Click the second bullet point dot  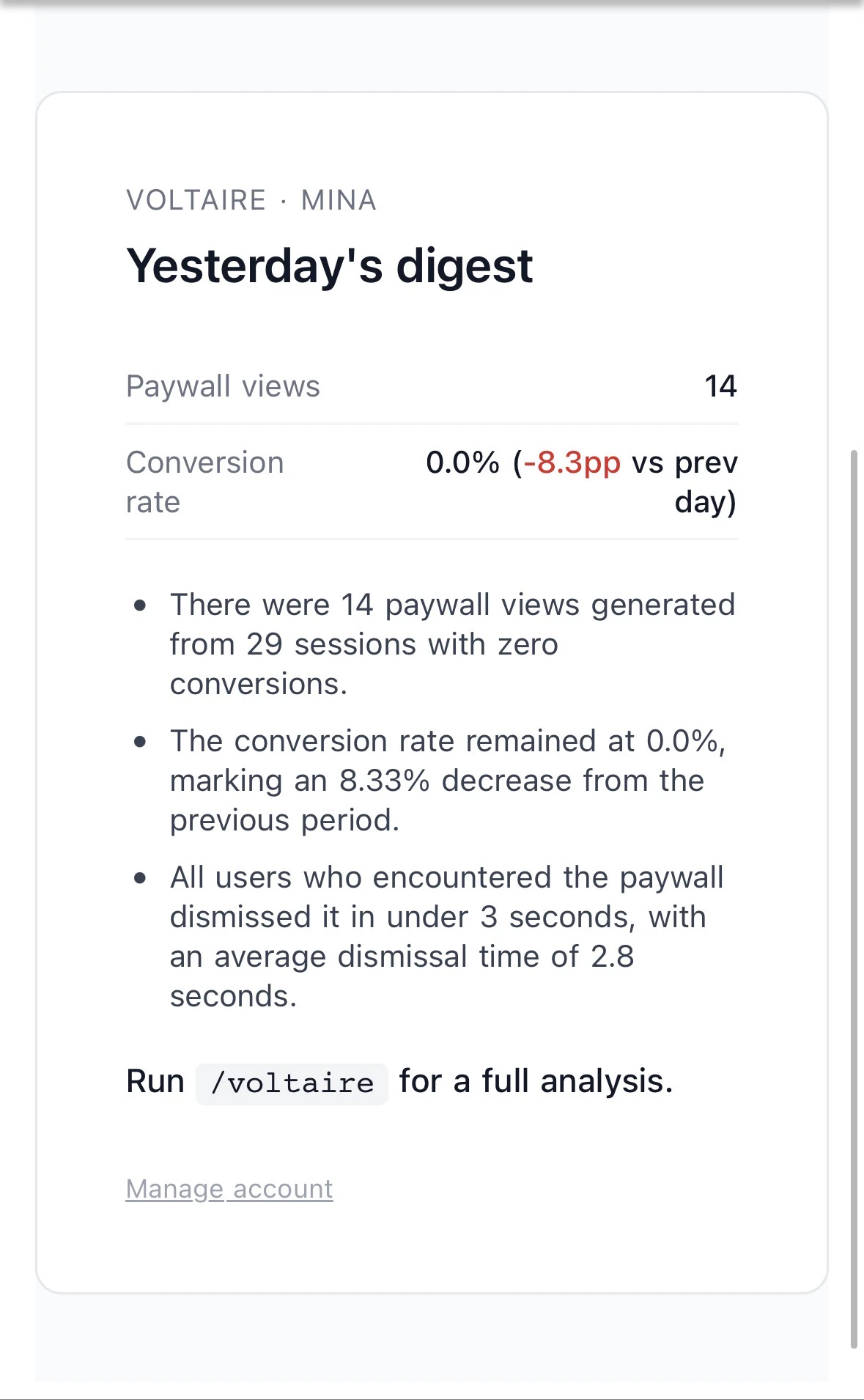(x=140, y=742)
